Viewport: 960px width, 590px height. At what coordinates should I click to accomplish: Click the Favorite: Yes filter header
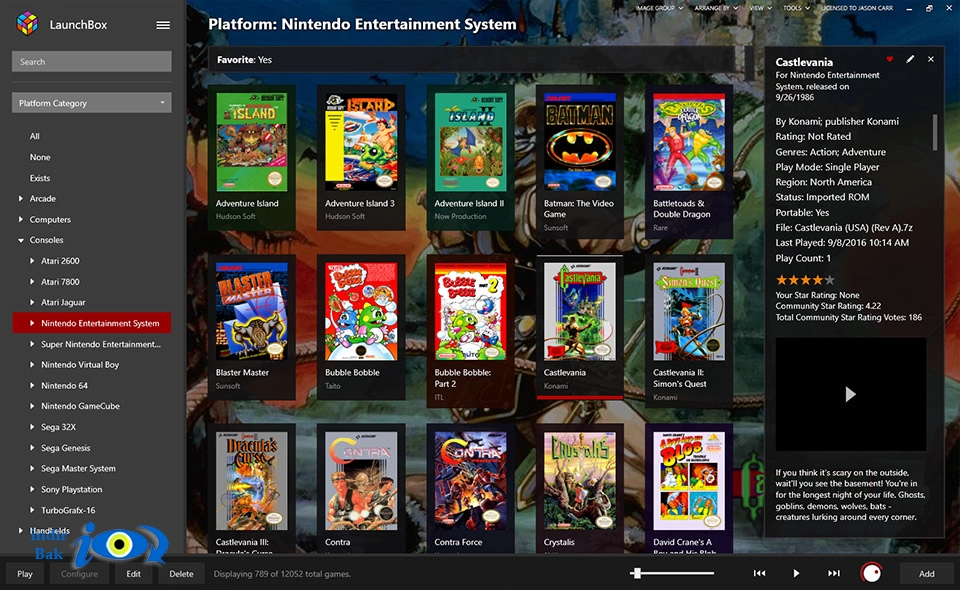coord(471,60)
